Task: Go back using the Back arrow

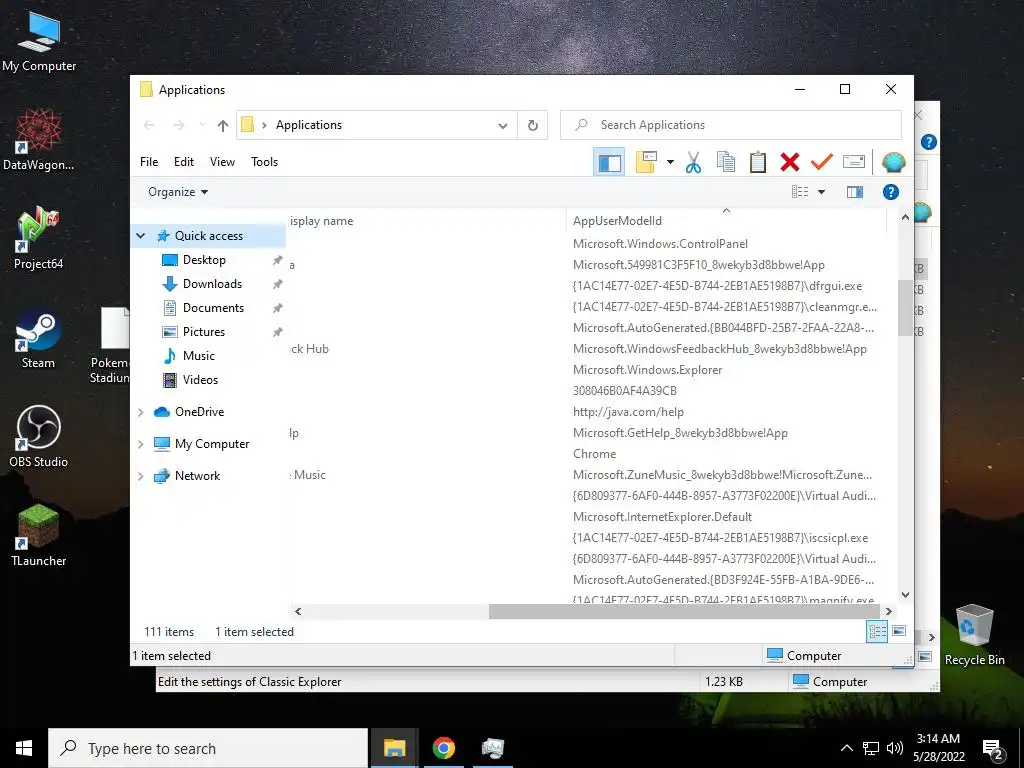Action: click(x=150, y=125)
